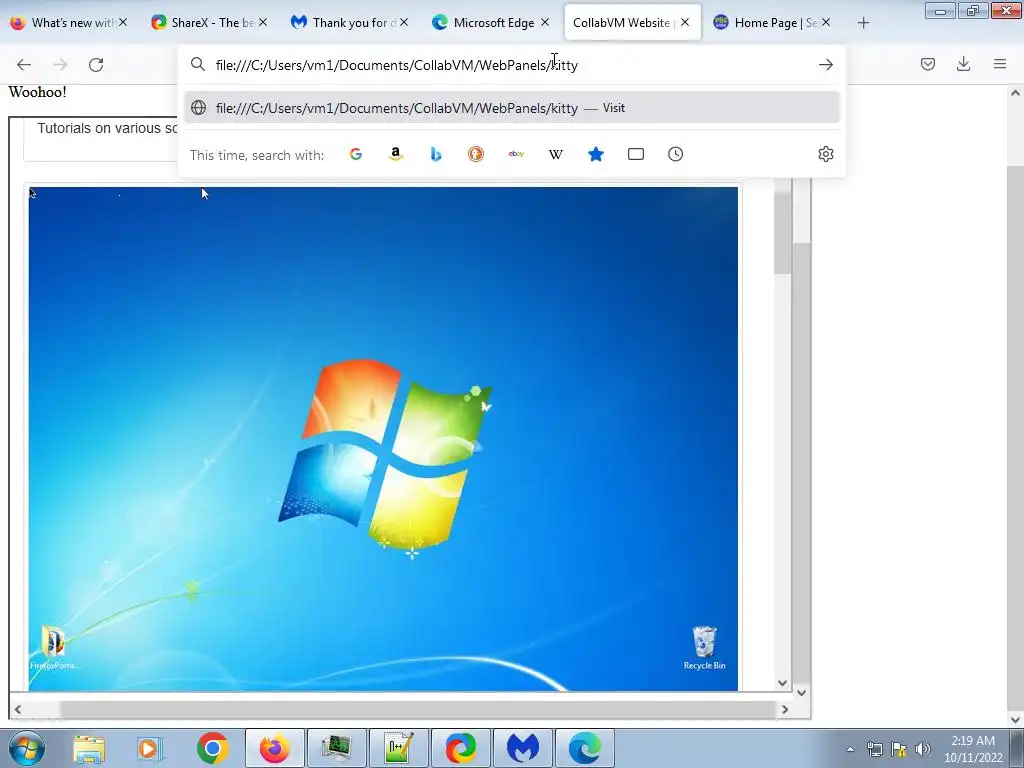Switch to Firefox in taskbar
The image size is (1024, 768).
tap(275, 748)
